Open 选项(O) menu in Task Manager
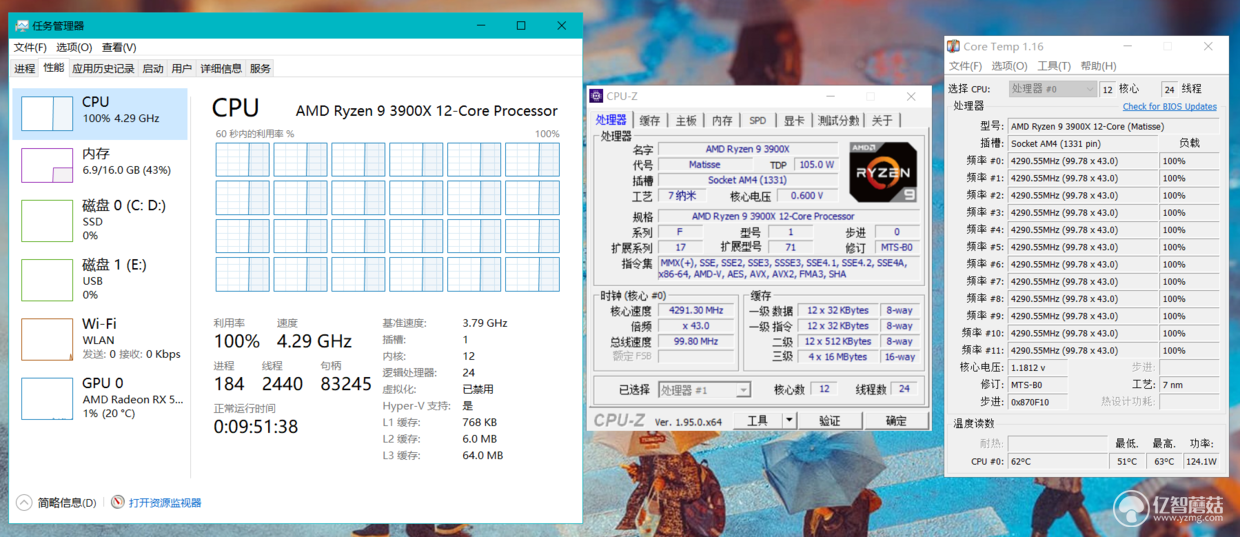The image size is (1240, 537). pos(74,47)
